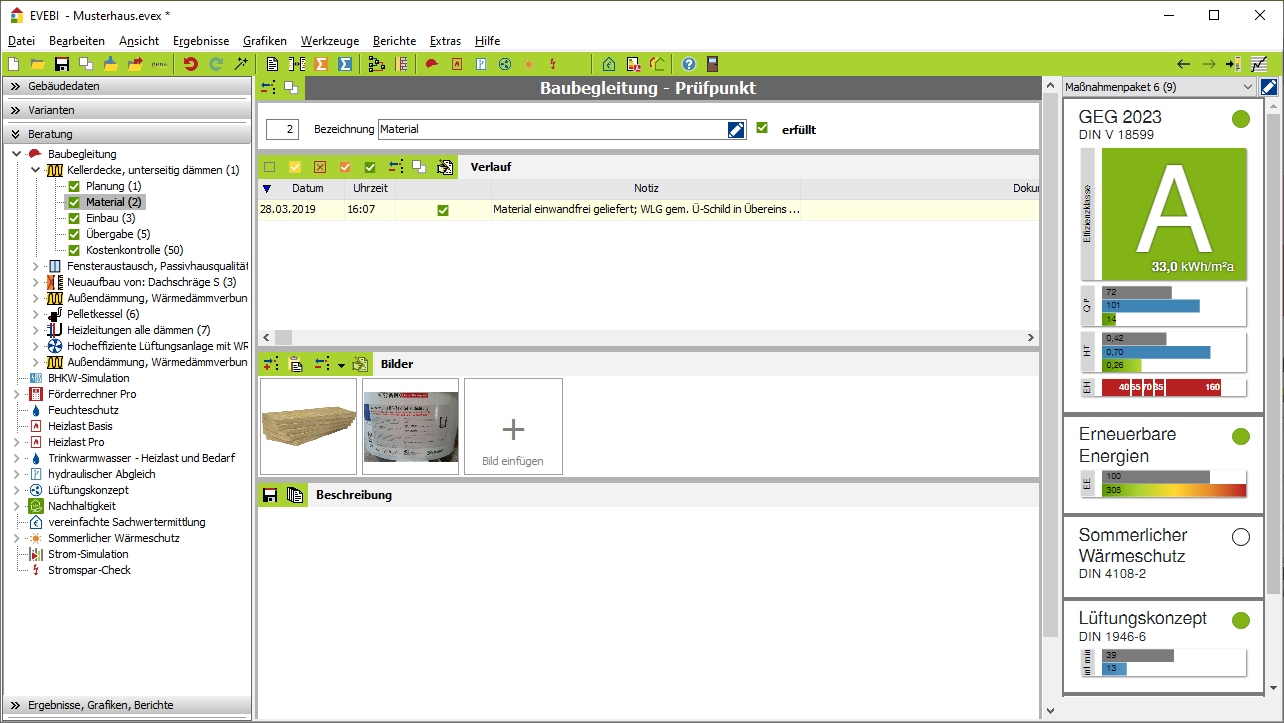Screen dimensions: 1284x723
Task: Toggle the Kostenkontrolle (50) checkbox in tree
Action: (74, 250)
